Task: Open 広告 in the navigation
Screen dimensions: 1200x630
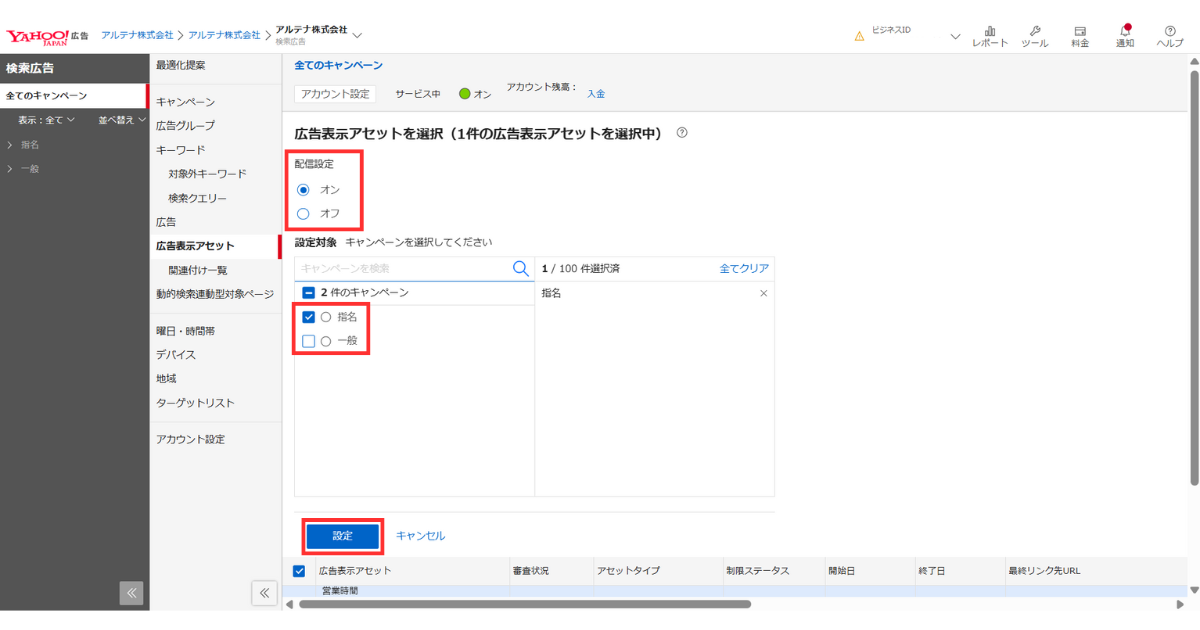Action: pos(166,222)
